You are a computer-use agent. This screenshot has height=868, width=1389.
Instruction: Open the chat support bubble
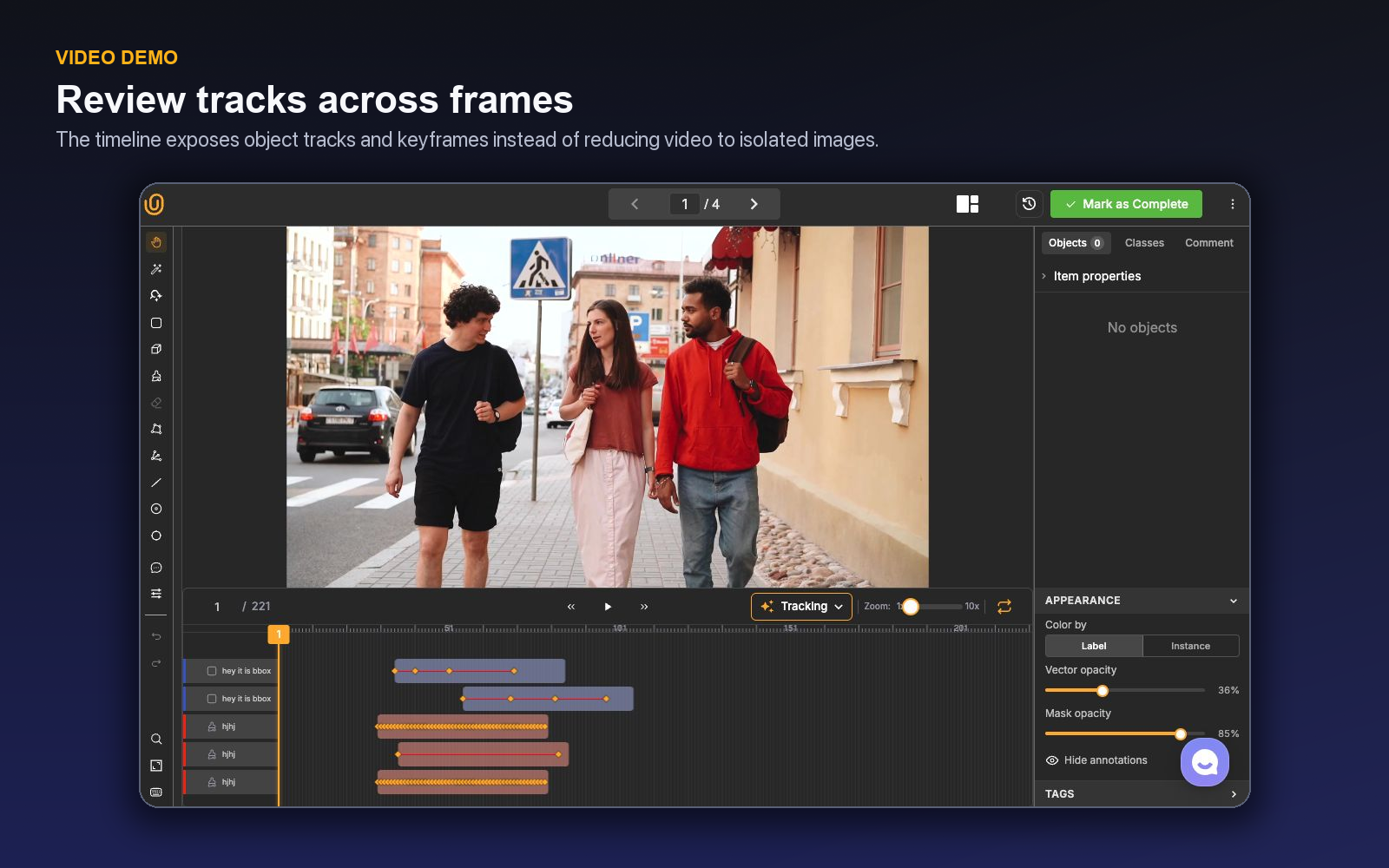click(1205, 762)
